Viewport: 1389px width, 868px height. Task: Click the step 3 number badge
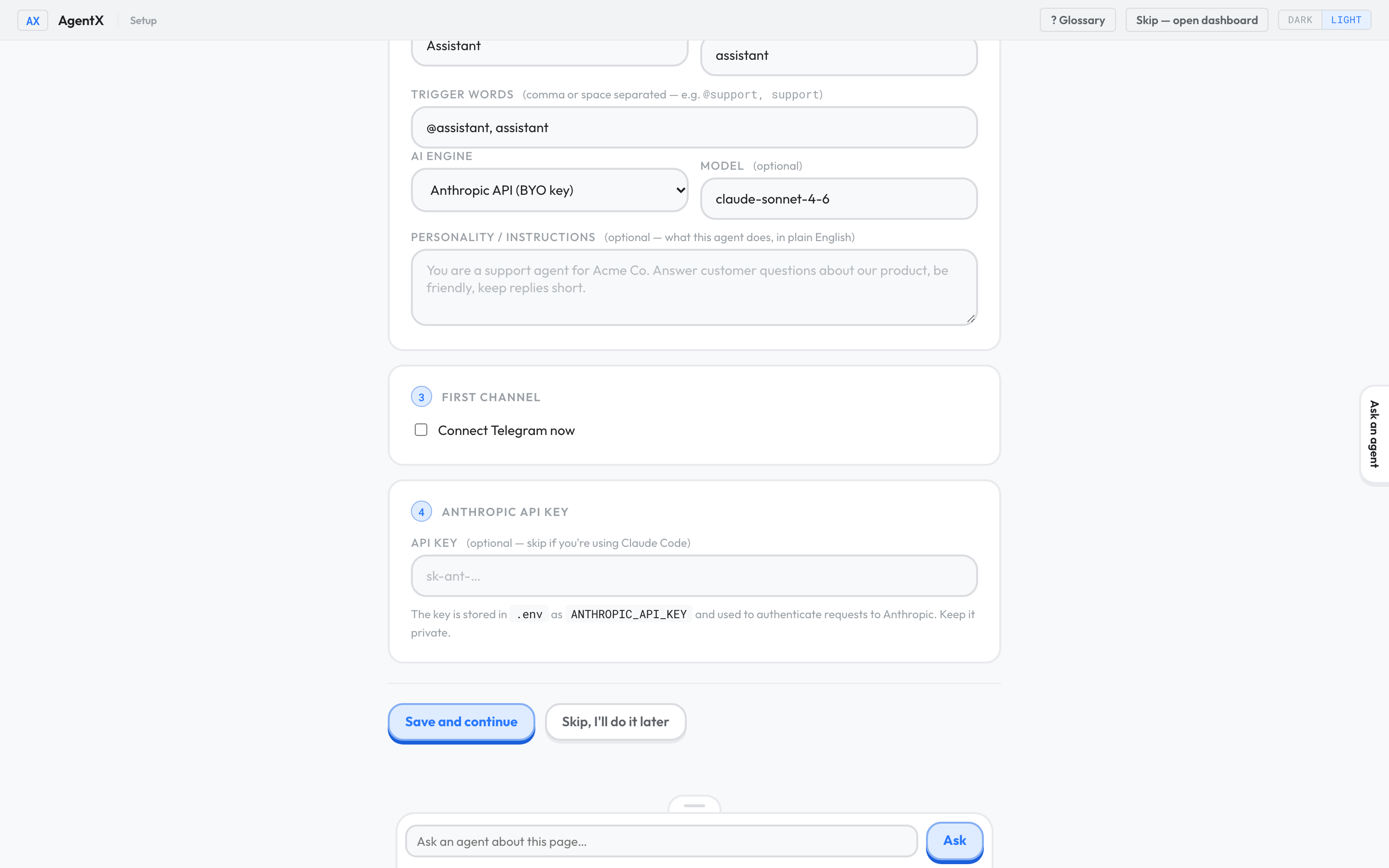pos(422,397)
